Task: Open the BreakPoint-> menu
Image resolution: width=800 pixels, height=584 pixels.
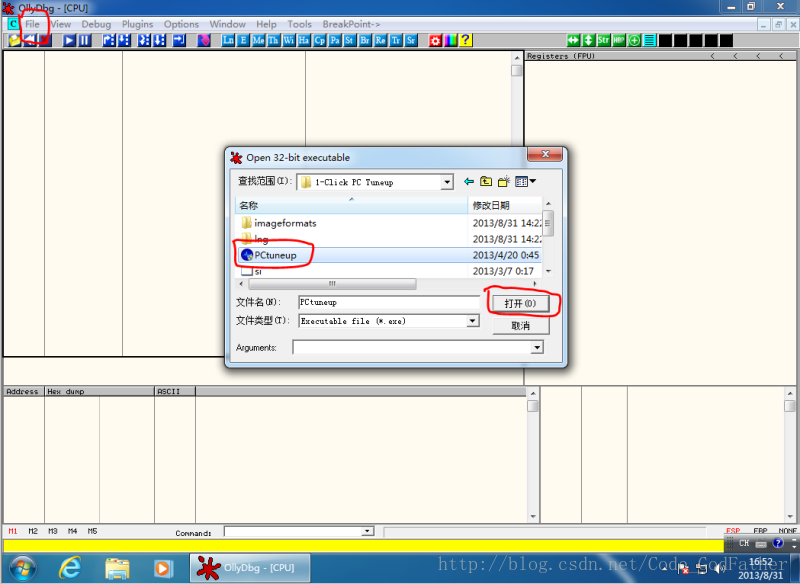Action: tap(351, 24)
